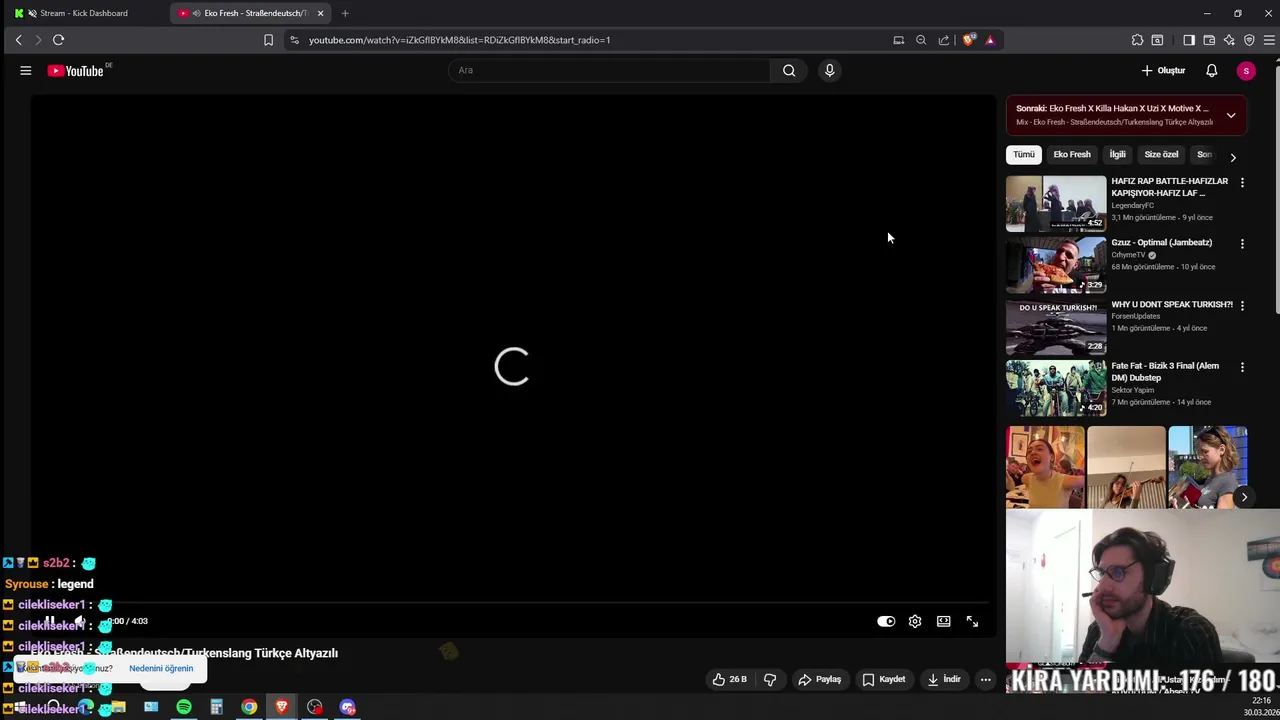Select the Eko Fresh filter chip
This screenshot has width=1280, height=720.
(x=1071, y=155)
